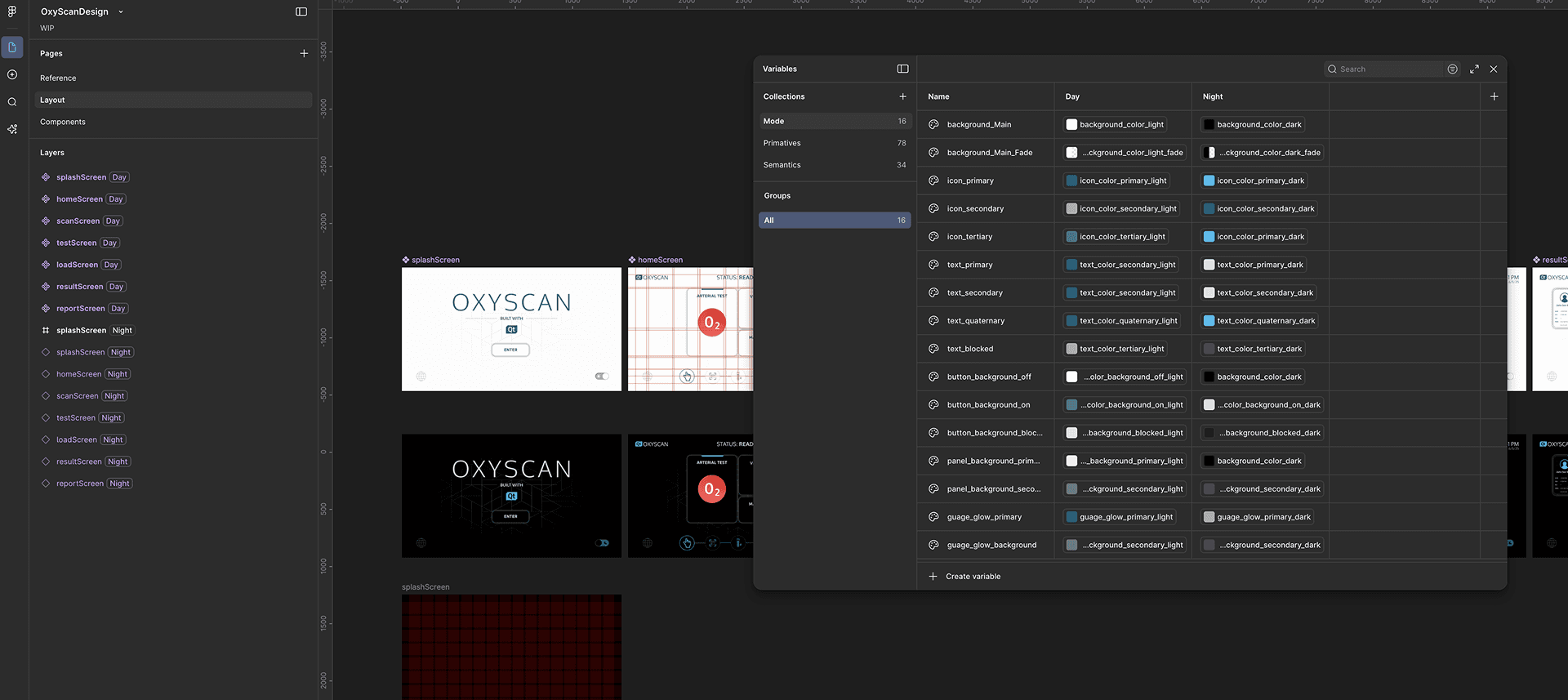Expand the Variables window to full size
This screenshot has width=1568, height=700.
(1474, 69)
